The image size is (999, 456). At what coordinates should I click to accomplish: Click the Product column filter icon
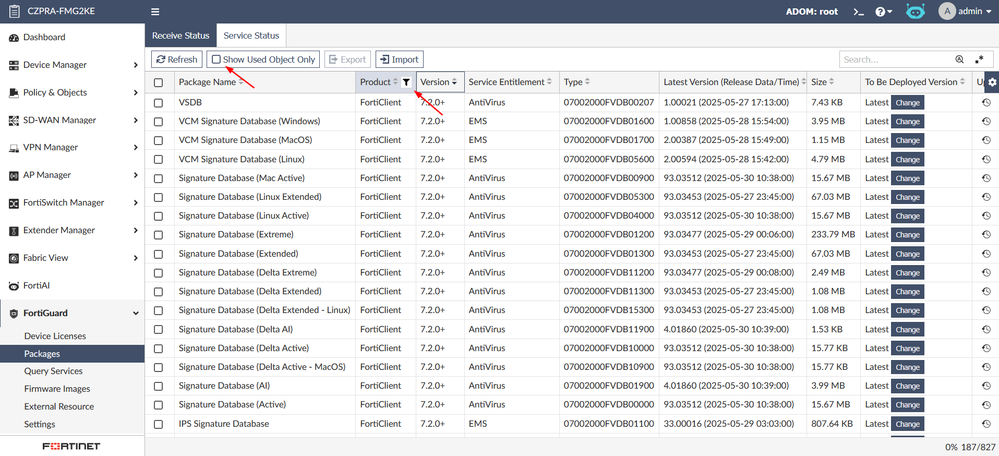point(406,82)
